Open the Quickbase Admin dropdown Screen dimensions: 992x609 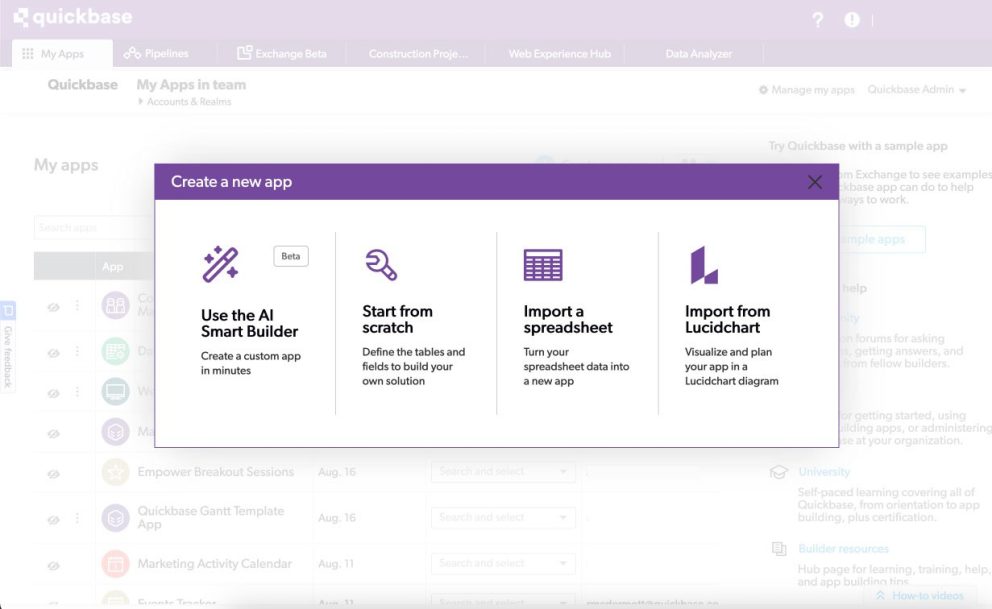(916, 89)
